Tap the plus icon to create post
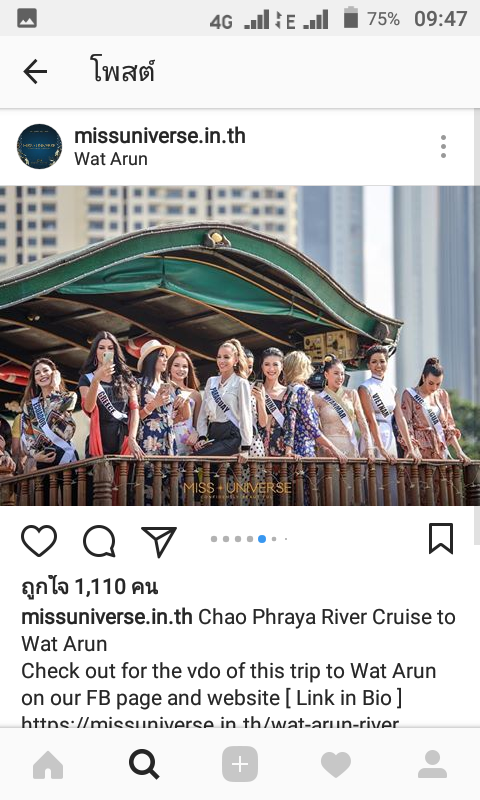The width and height of the screenshot is (480, 800). (x=240, y=765)
